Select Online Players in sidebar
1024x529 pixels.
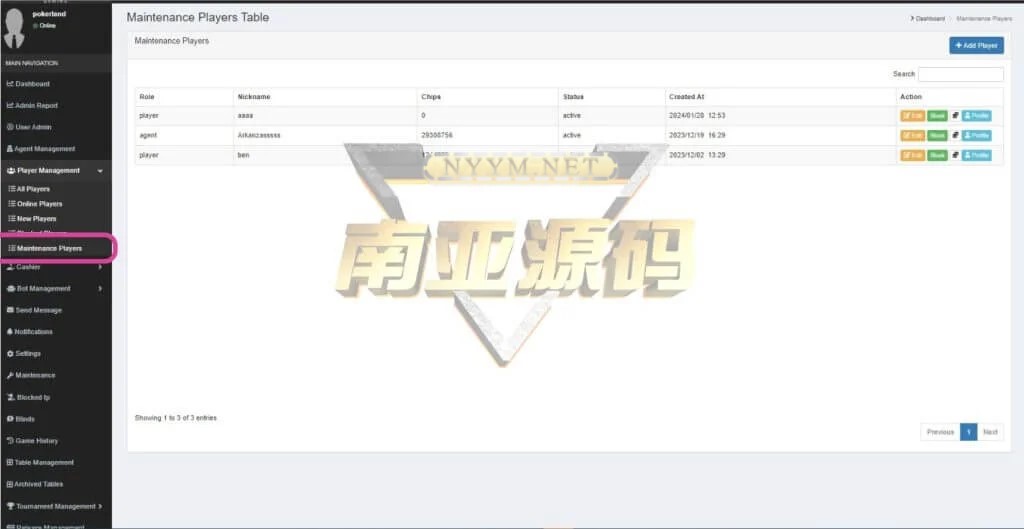[x=39, y=204]
